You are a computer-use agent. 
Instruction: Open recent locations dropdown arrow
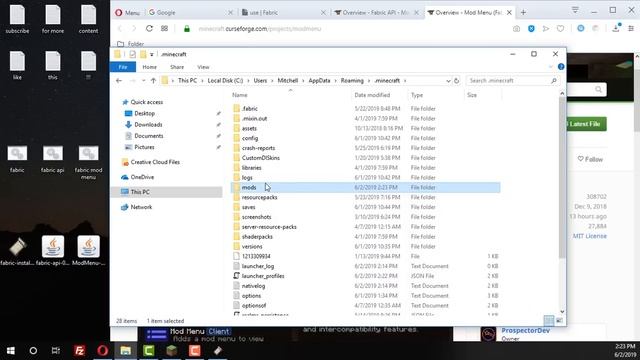coord(143,81)
